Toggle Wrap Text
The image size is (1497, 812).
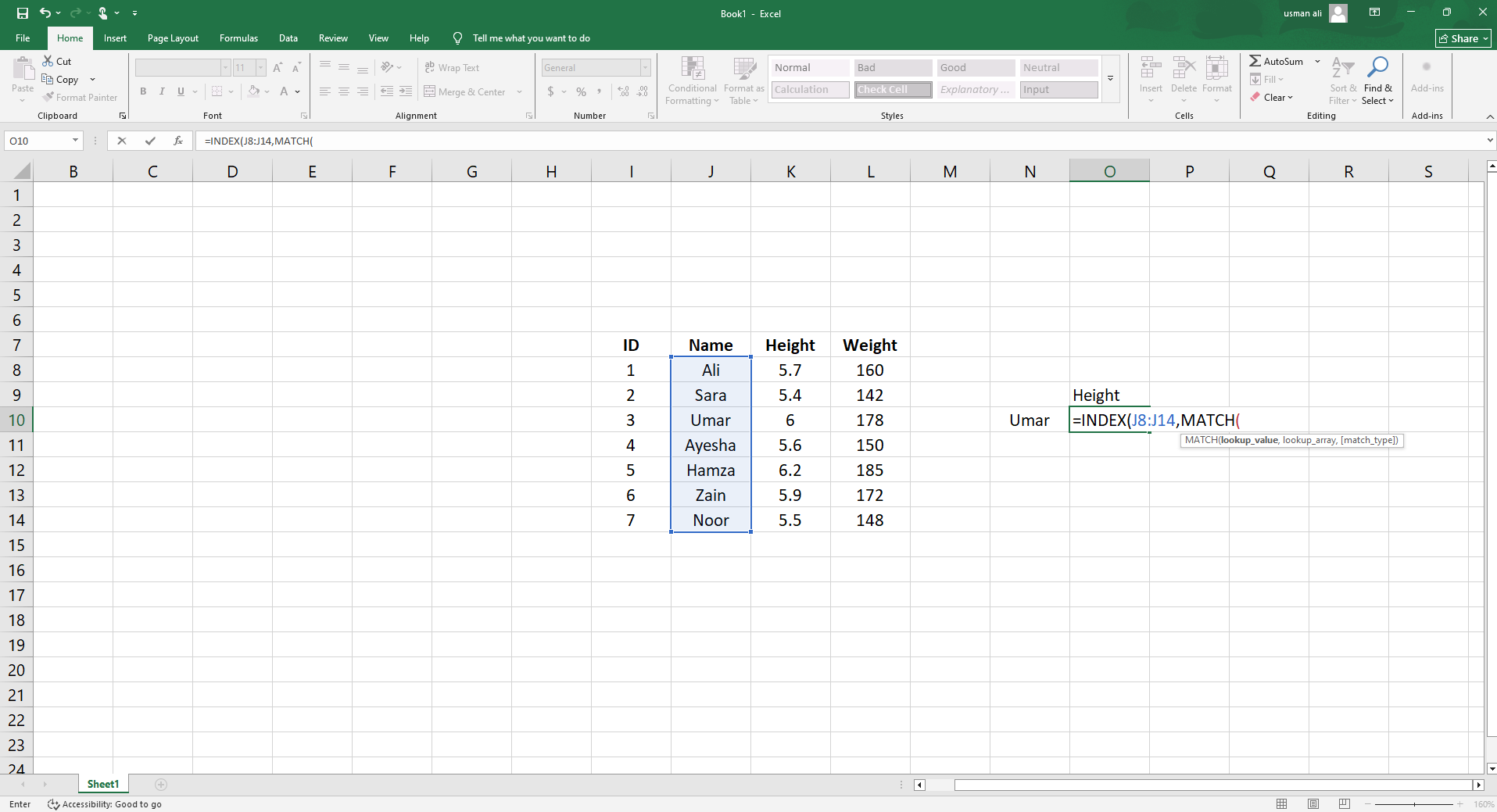point(452,68)
